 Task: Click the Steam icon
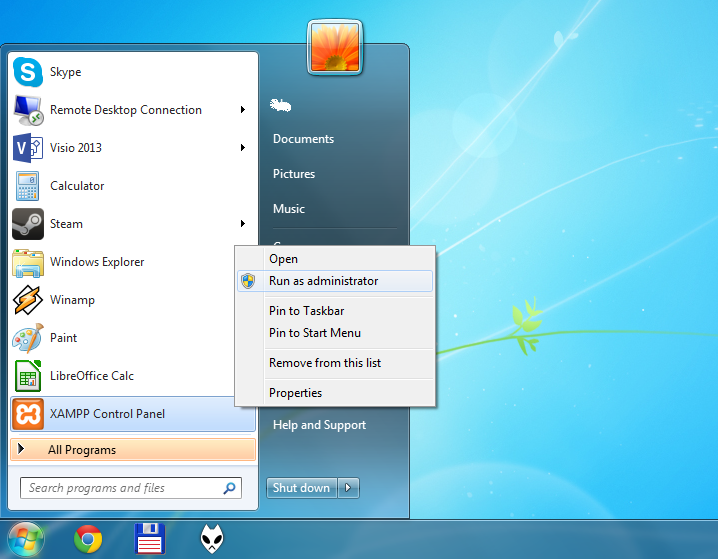(28, 224)
